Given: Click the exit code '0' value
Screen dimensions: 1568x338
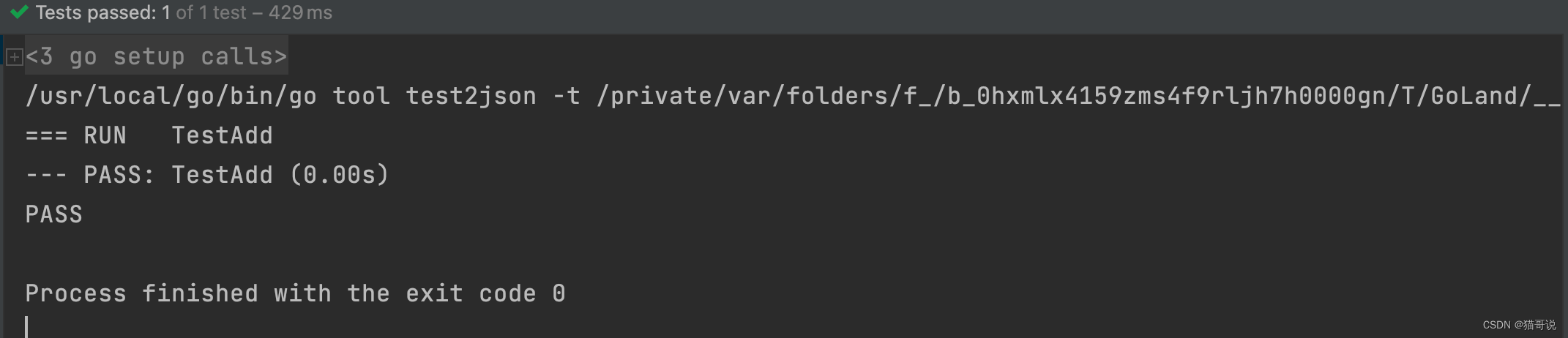Looking at the screenshot, I should [559, 293].
